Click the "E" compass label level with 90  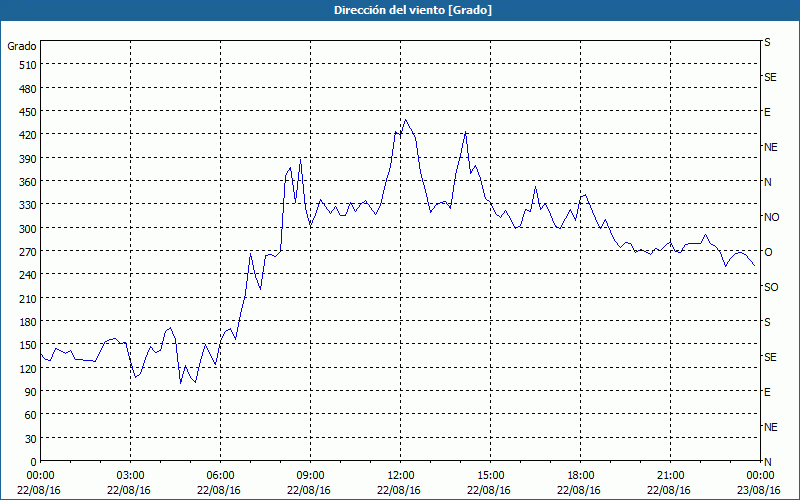tap(767, 392)
